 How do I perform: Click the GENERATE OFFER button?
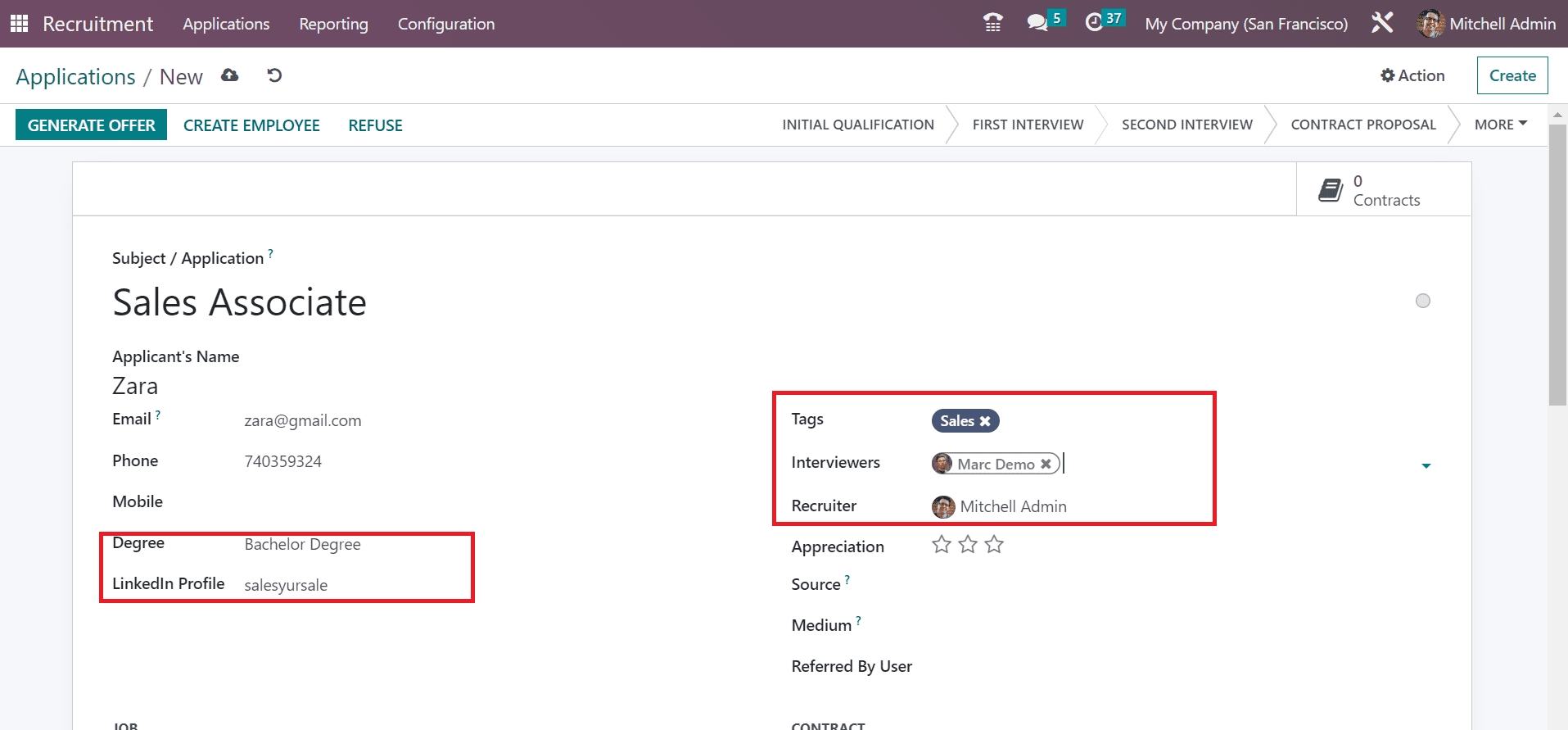pyautogui.click(x=91, y=125)
